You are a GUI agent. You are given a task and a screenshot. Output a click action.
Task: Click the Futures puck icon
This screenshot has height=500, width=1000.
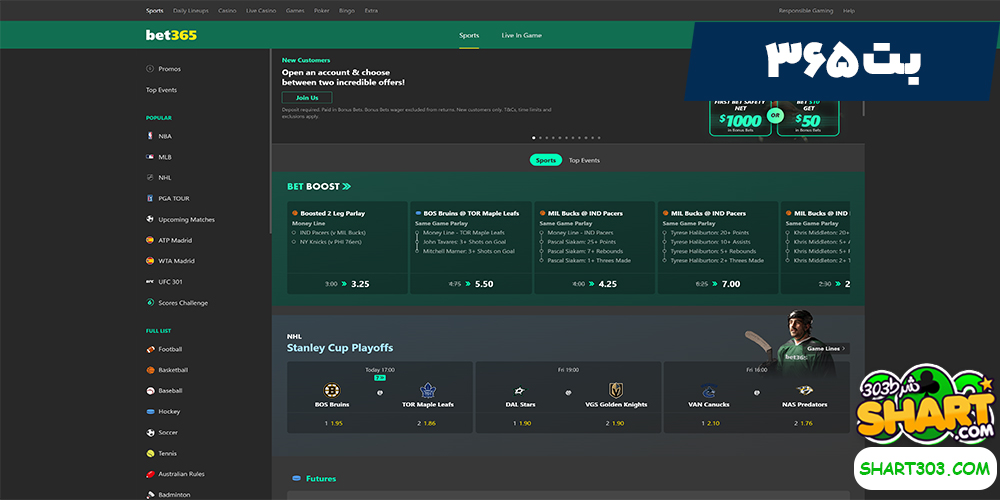click(296, 478)
